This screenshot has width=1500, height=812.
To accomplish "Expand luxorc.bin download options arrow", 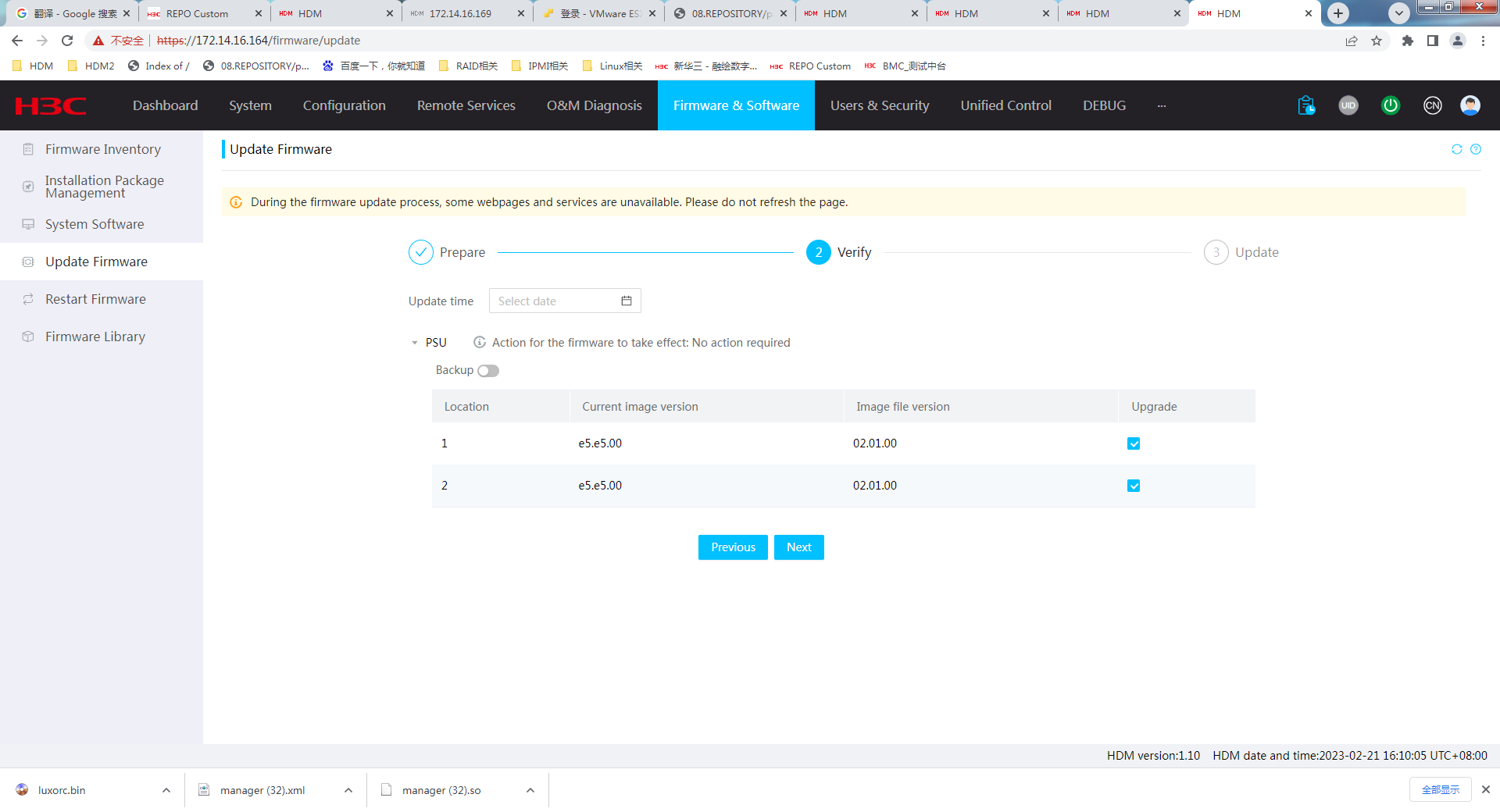I will pyautogui.click(x=166, y=790).
